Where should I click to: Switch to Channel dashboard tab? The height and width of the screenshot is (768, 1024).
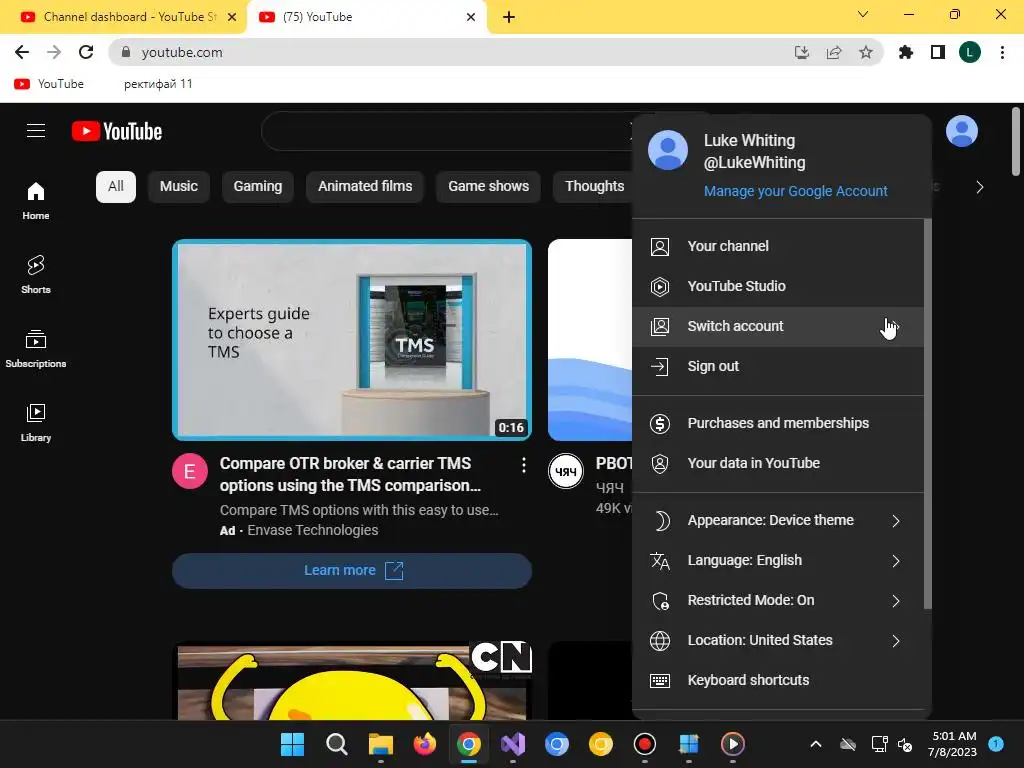(123, 17)
